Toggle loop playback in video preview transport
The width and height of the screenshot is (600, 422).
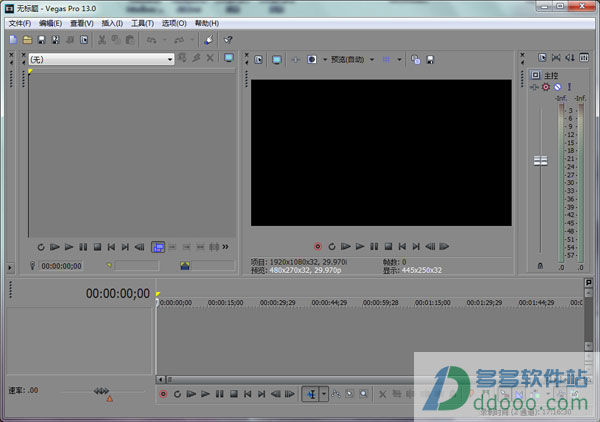(332, 246)
